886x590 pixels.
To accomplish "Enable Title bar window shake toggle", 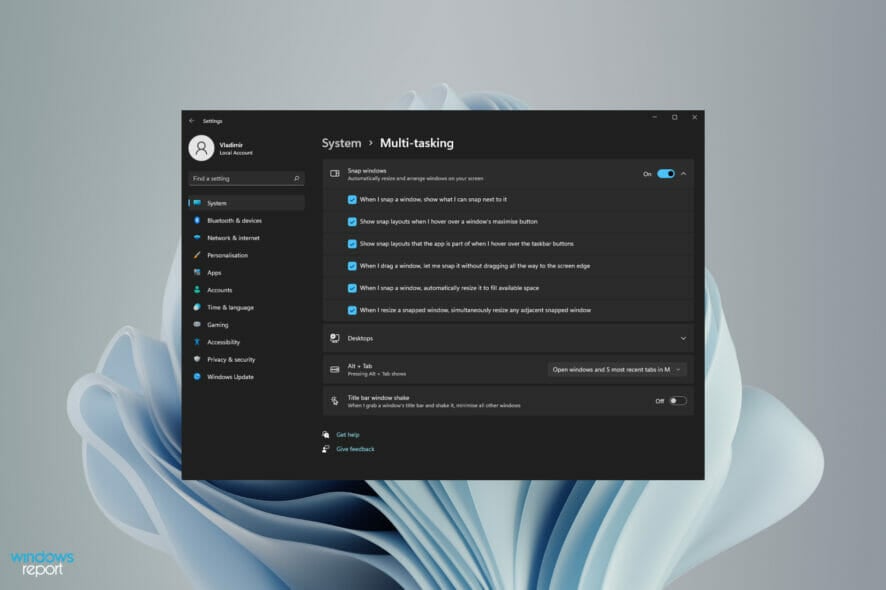I will pyautogui.click(x=678, y=401).
